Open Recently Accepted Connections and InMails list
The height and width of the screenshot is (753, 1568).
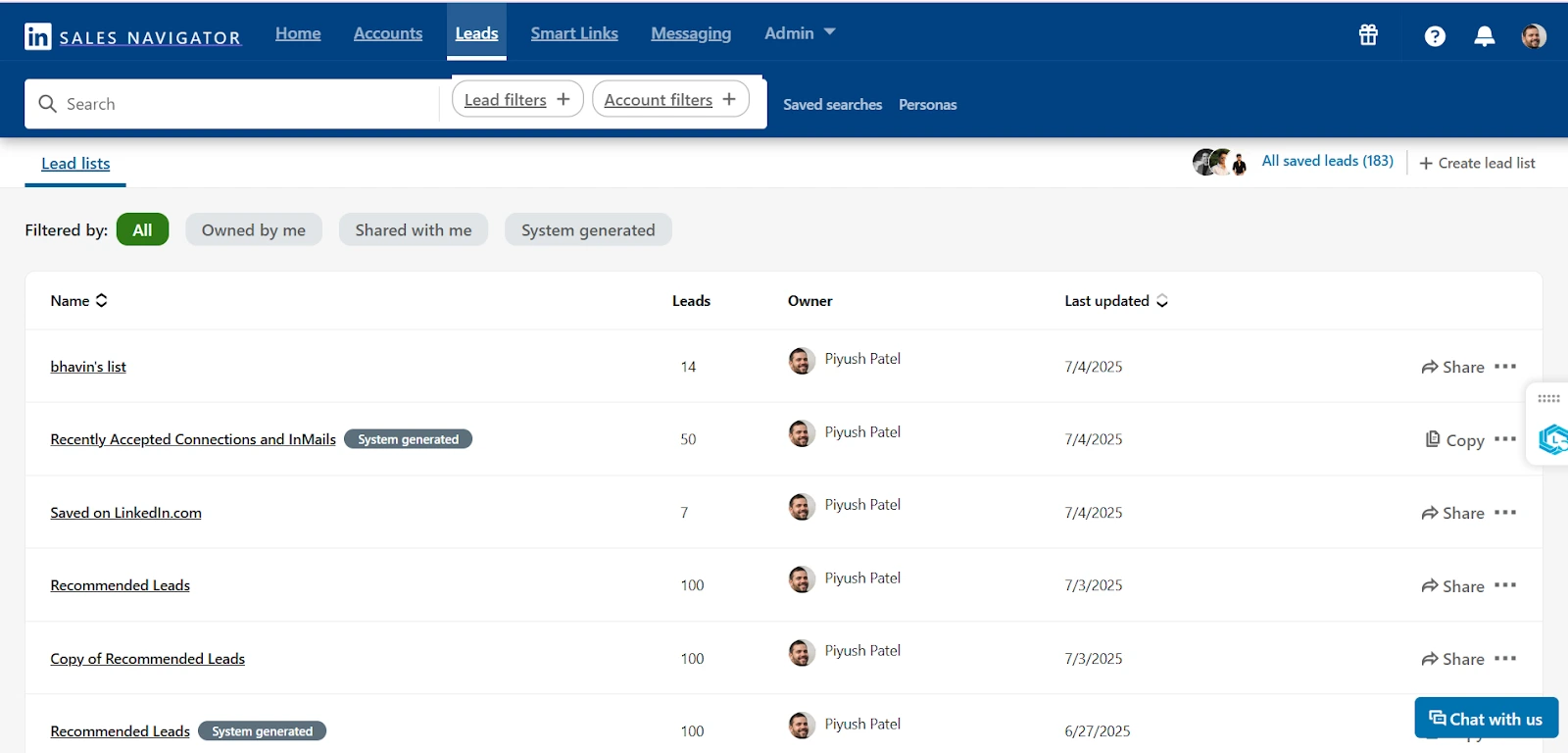coord(193,439)
